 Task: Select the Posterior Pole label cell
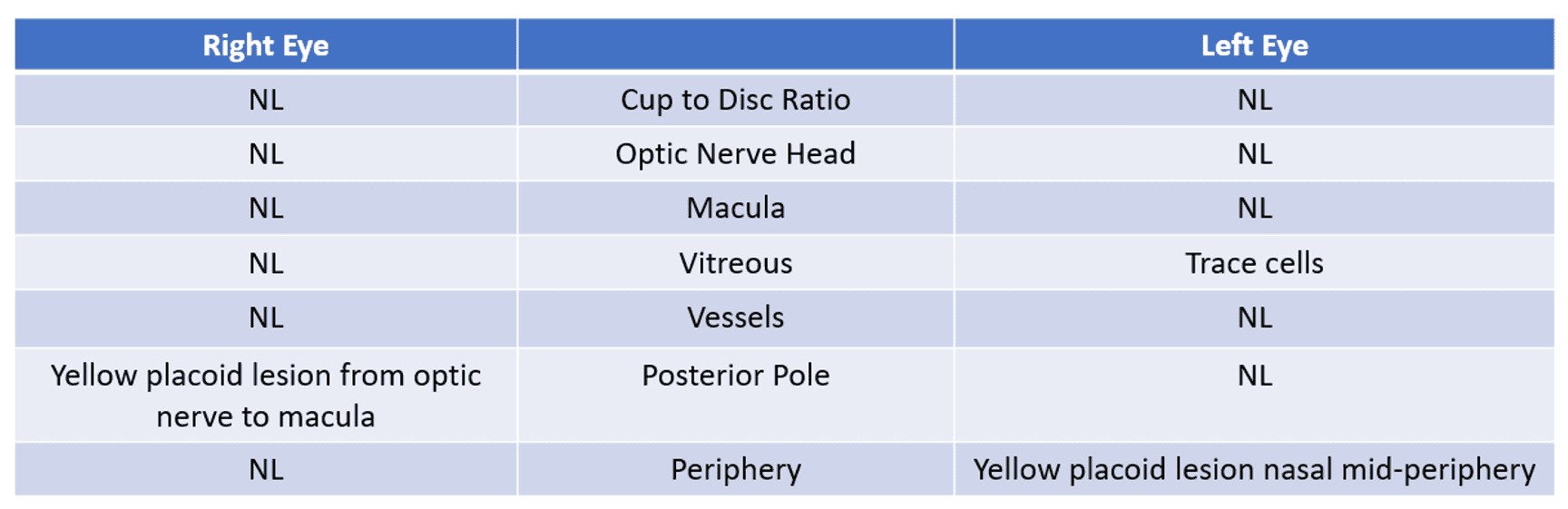coord(735,376)
